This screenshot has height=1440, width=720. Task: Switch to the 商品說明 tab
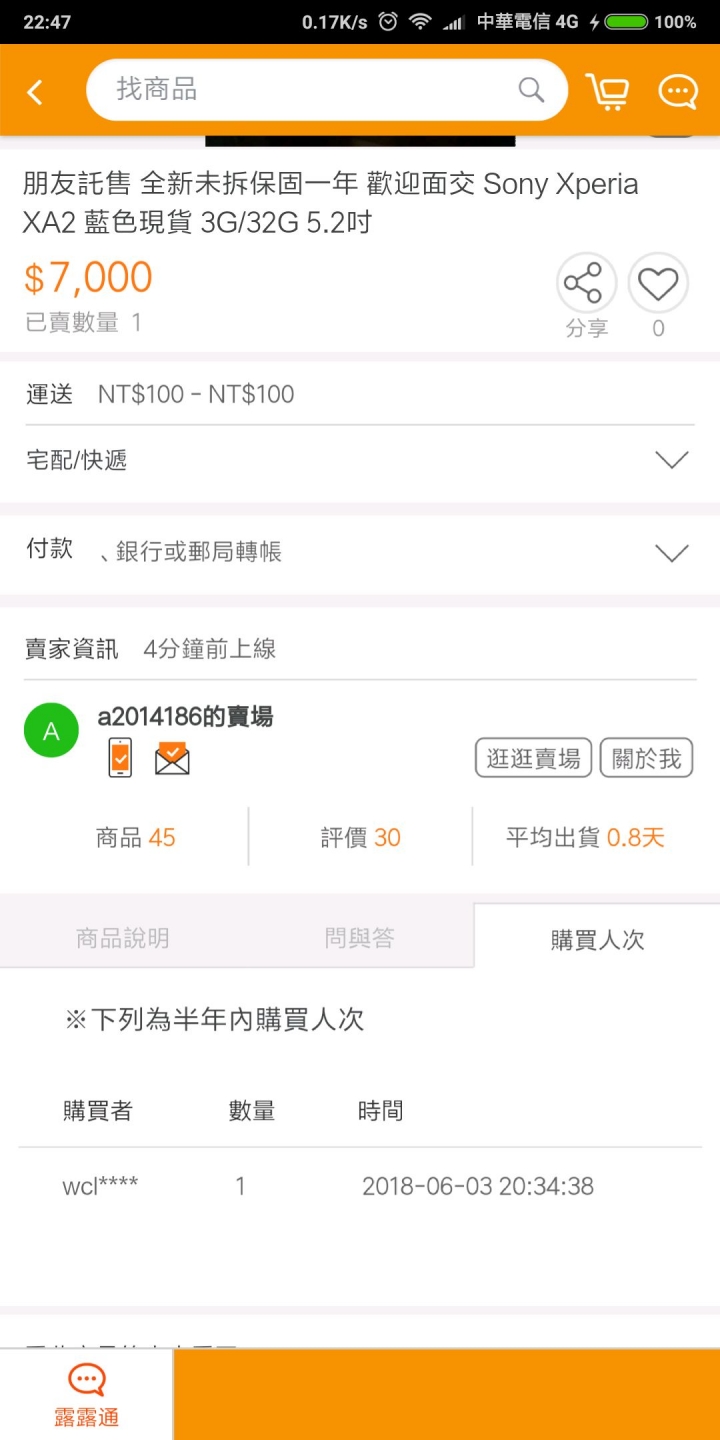[x=122, y=938]
